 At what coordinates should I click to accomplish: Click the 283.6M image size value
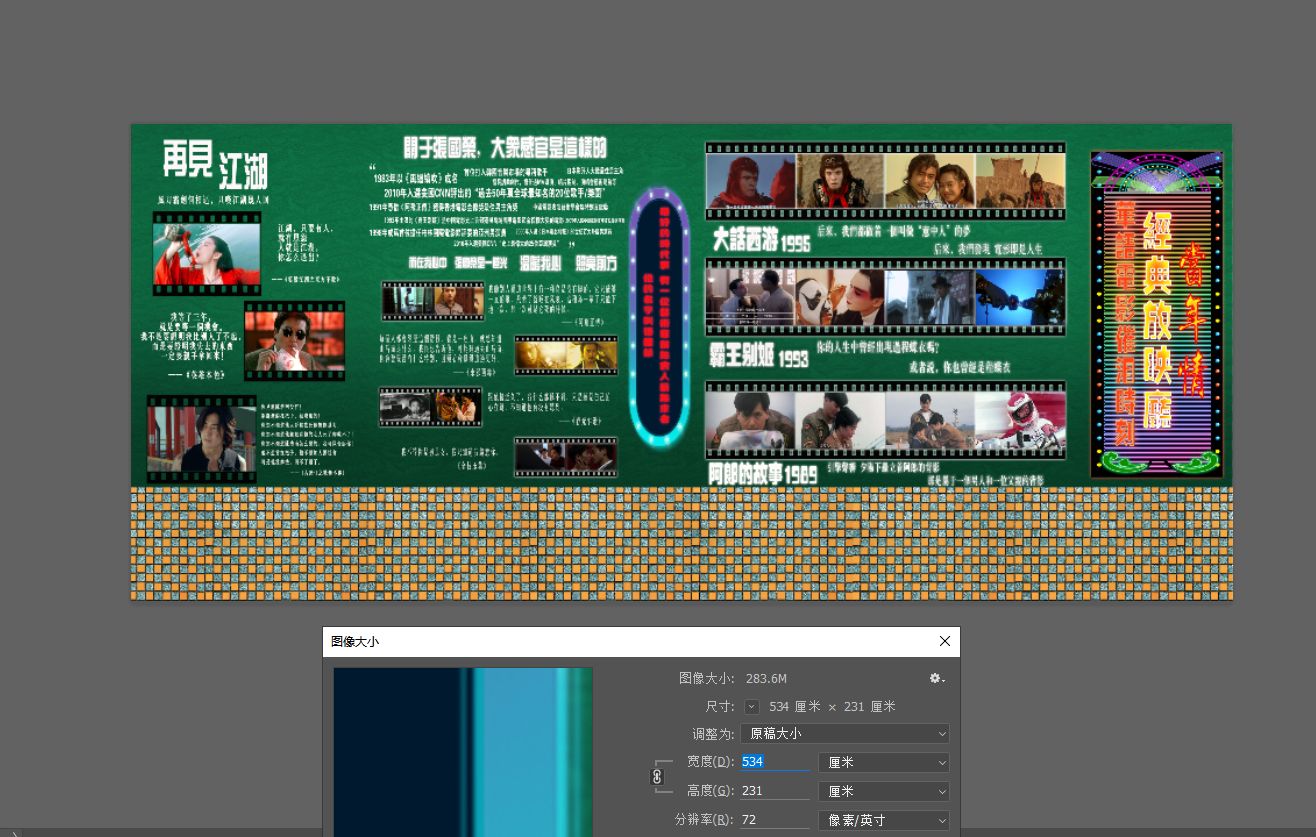click(x=767, y=678)
